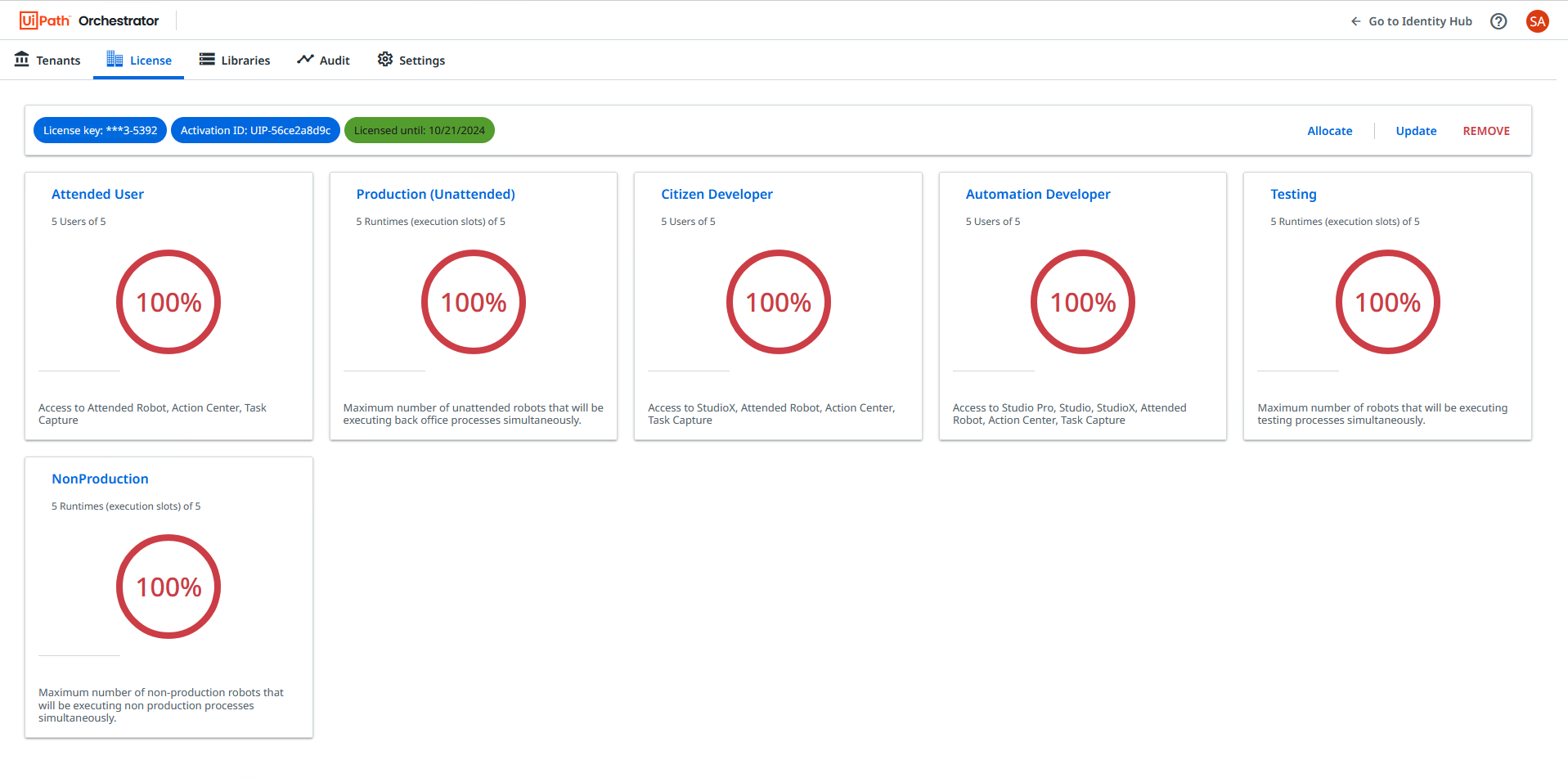Image resolution: width=1568 pixels, height=778 pixels.
Task: Open the SA user avatar menu
Action: 1538,21
